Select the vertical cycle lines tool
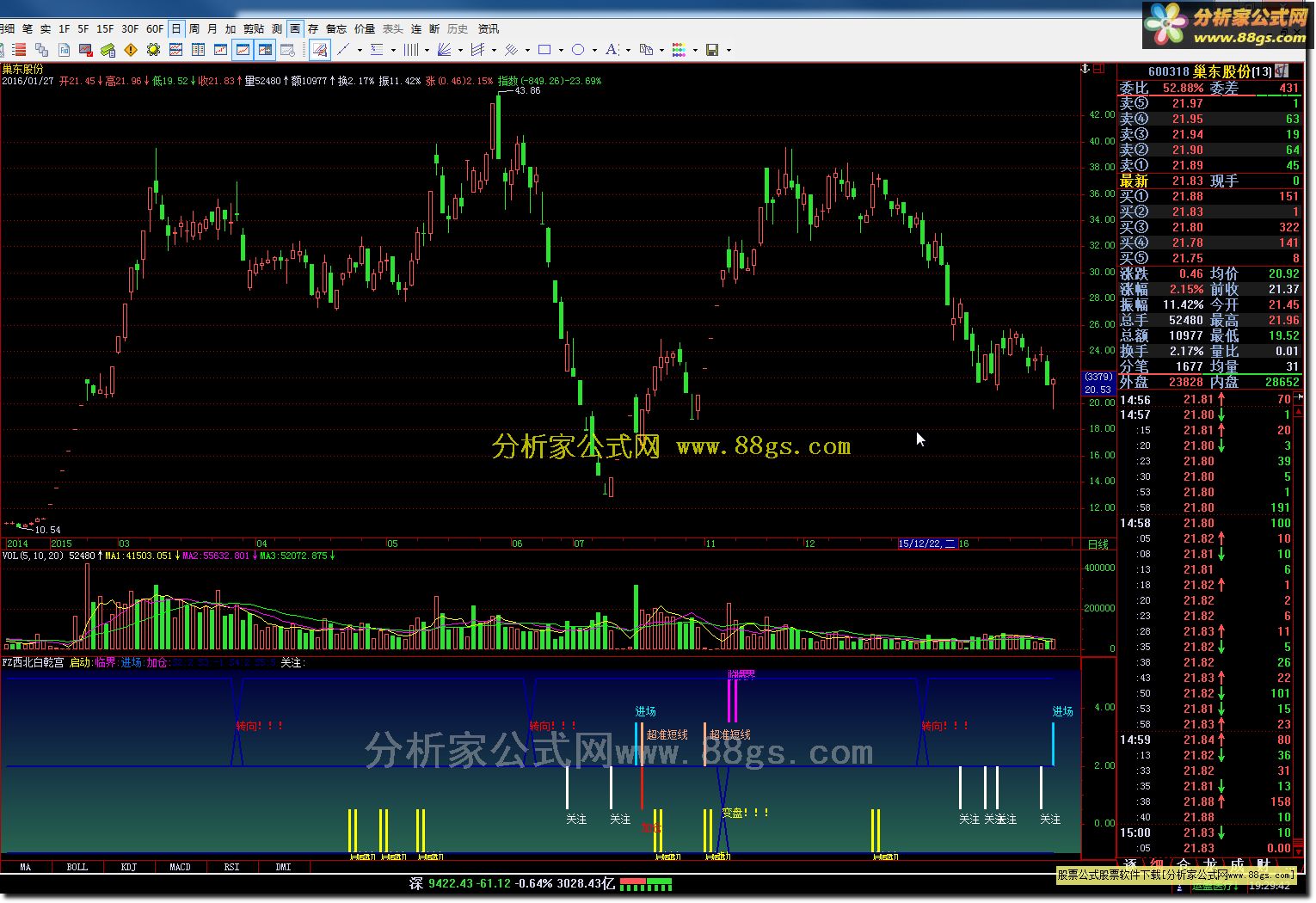Viewport: 1316px width, 903px height. (410, 50)
